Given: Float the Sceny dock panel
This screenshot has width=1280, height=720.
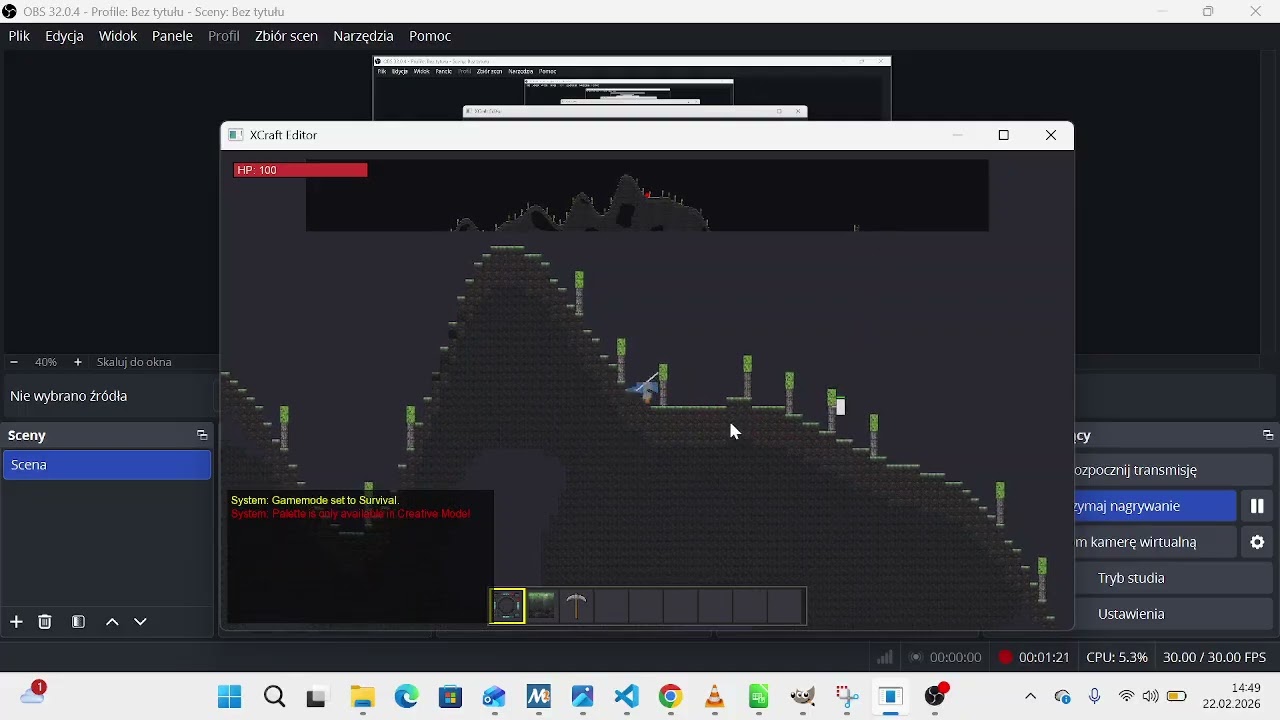Looking at the screenshot, I should pos(202,435).
